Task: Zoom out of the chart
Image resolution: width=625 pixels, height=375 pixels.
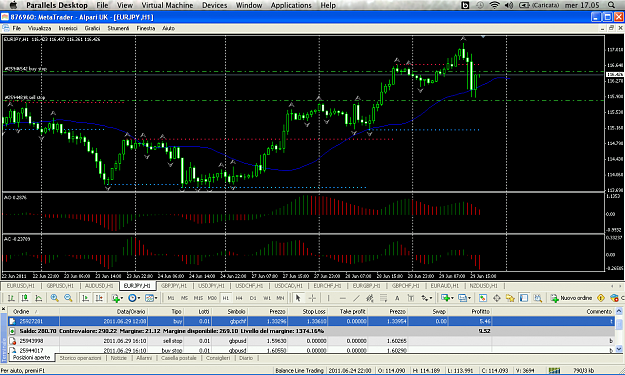Action: 68,298
